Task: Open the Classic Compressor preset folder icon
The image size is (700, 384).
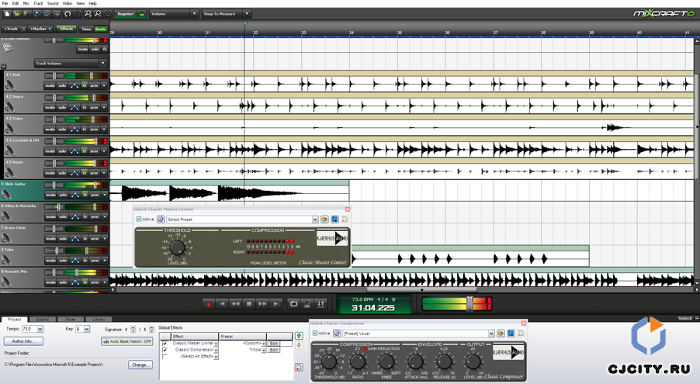Action: (501, 333)
